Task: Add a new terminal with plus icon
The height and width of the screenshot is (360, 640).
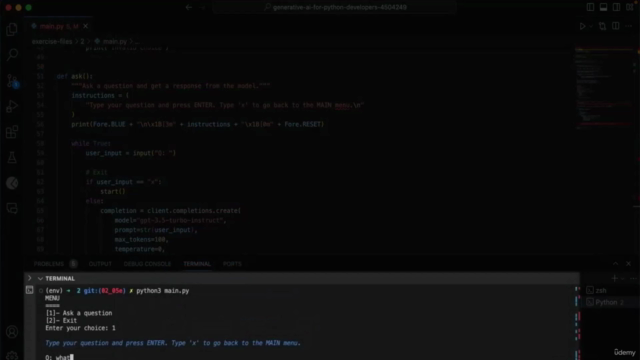Action: pyautogui.click(x=614, y=278)
